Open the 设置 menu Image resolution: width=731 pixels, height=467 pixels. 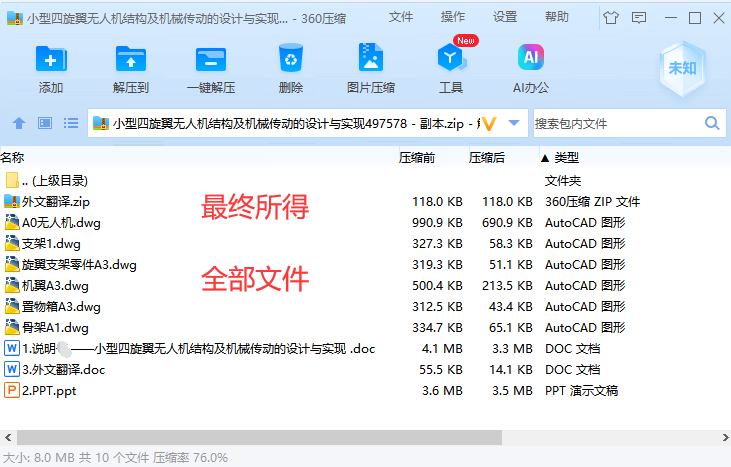pyautogui.click(x=505, y=17)
